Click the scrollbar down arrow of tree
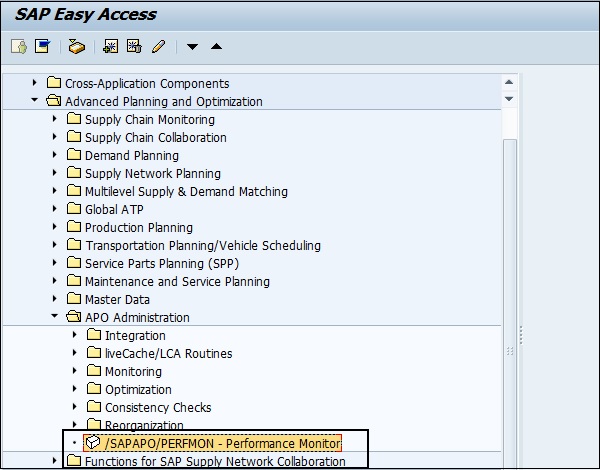The width and height of the screenshot is (600, 470). click(509, 99)
